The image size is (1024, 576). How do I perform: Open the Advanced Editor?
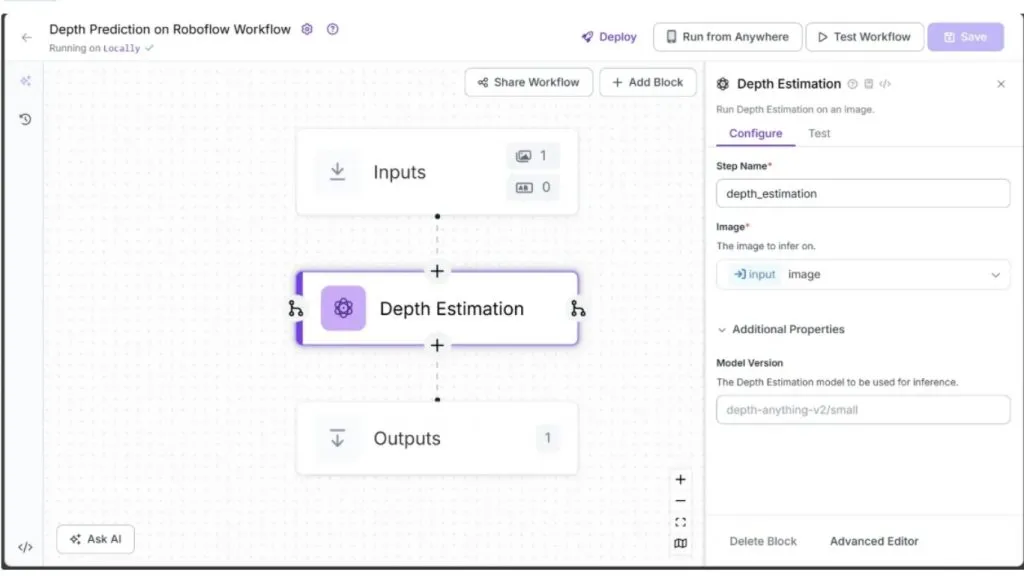coord(874,541)
